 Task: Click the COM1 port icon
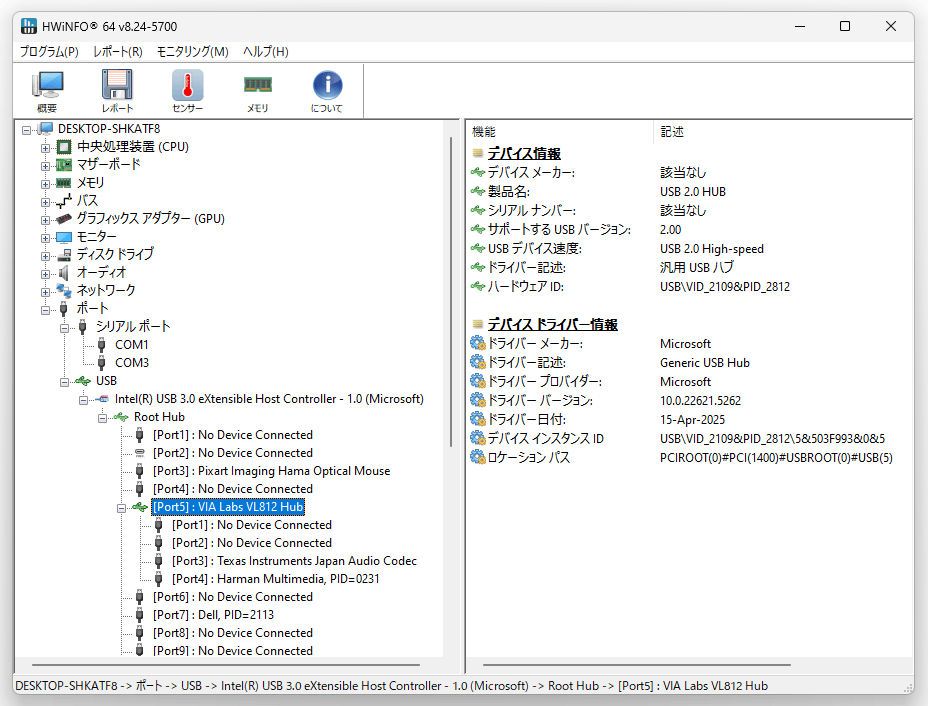pos(102,344)
